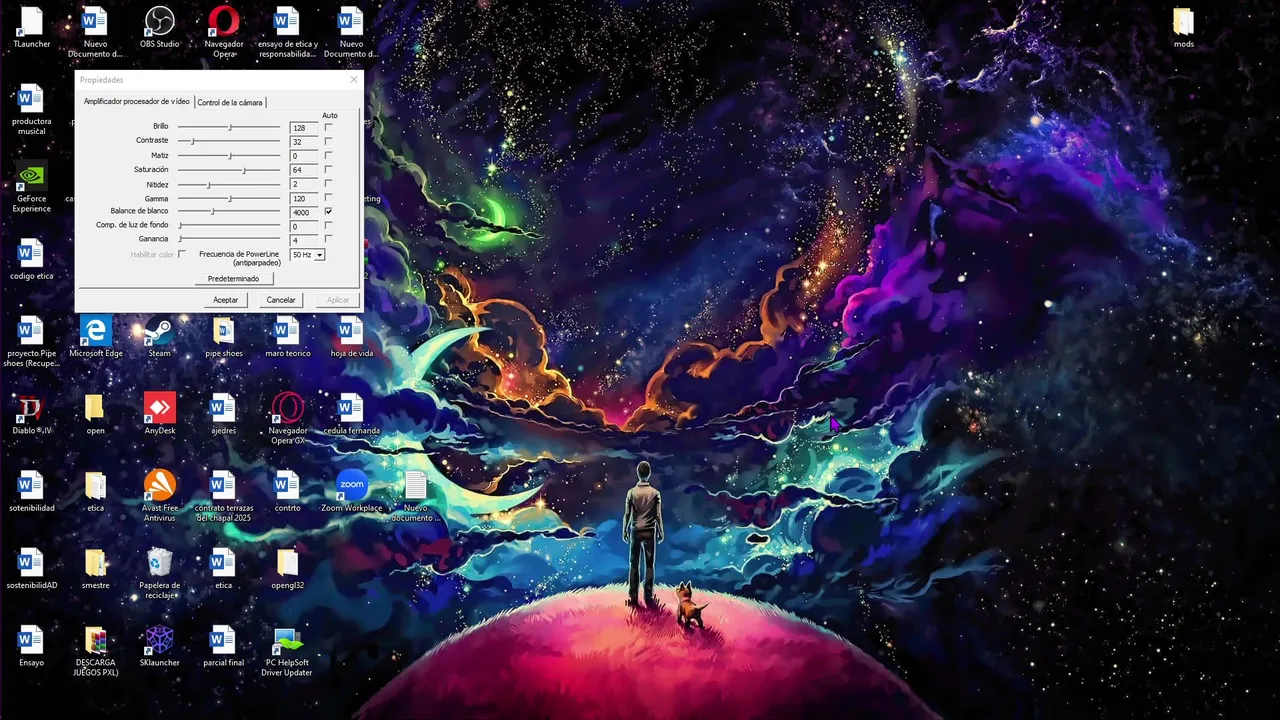Click the Gamma slider thumb

230,198
